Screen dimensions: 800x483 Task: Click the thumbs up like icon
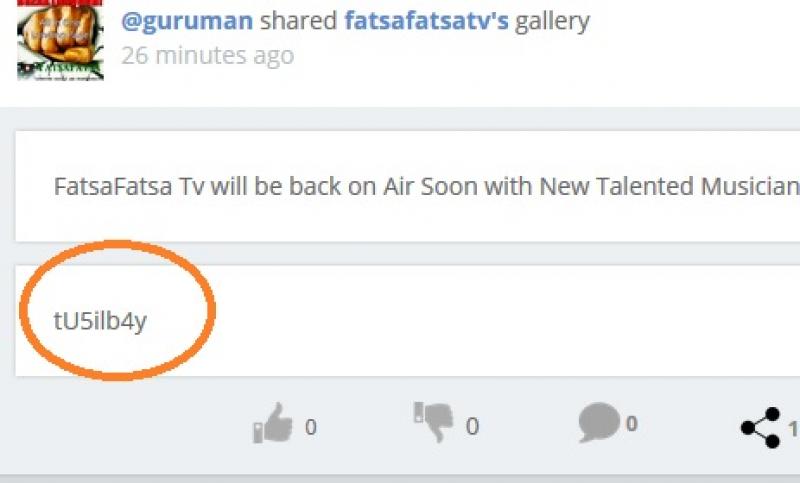coord(273,423)
